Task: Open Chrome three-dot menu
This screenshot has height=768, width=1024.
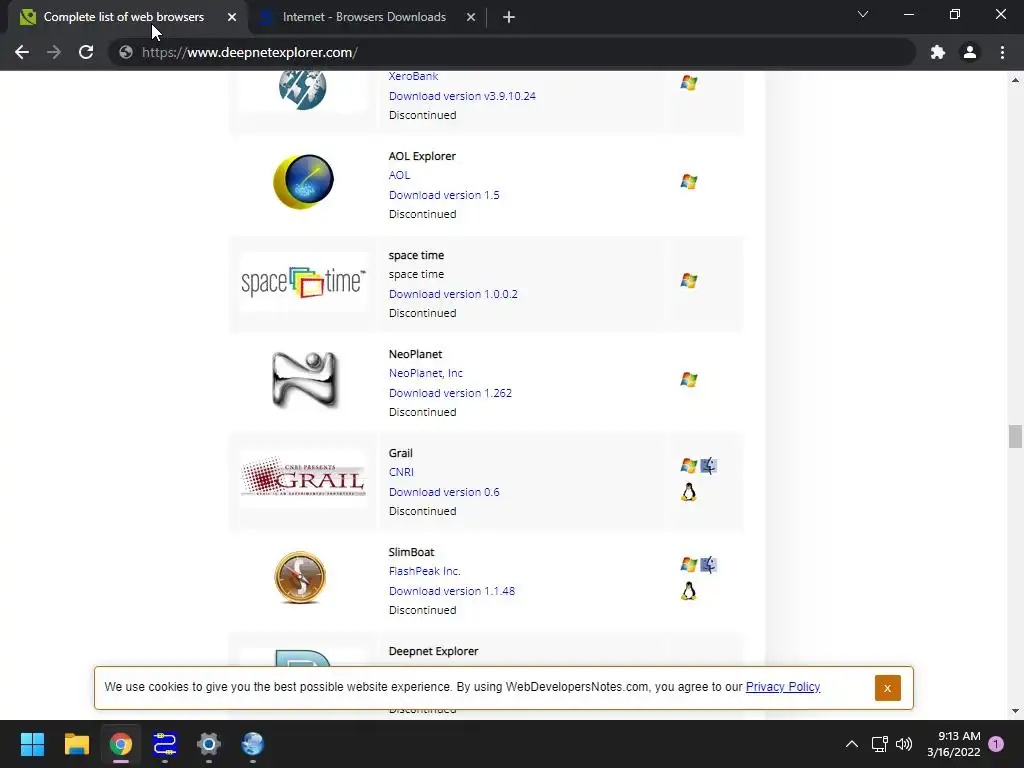Action: pyautogui.click(x=1002, y=52)
